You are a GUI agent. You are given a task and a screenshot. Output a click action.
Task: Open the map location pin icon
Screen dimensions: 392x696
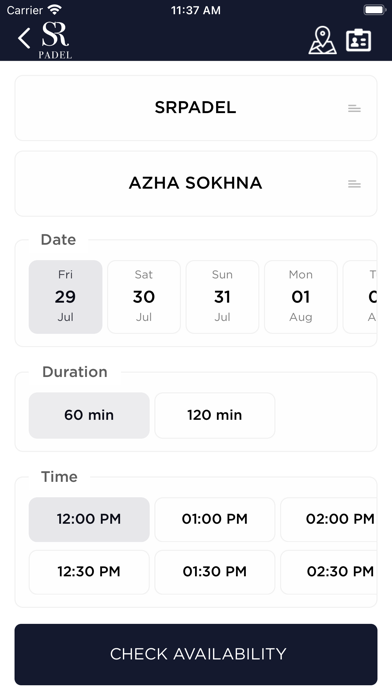tap(322, 40)
